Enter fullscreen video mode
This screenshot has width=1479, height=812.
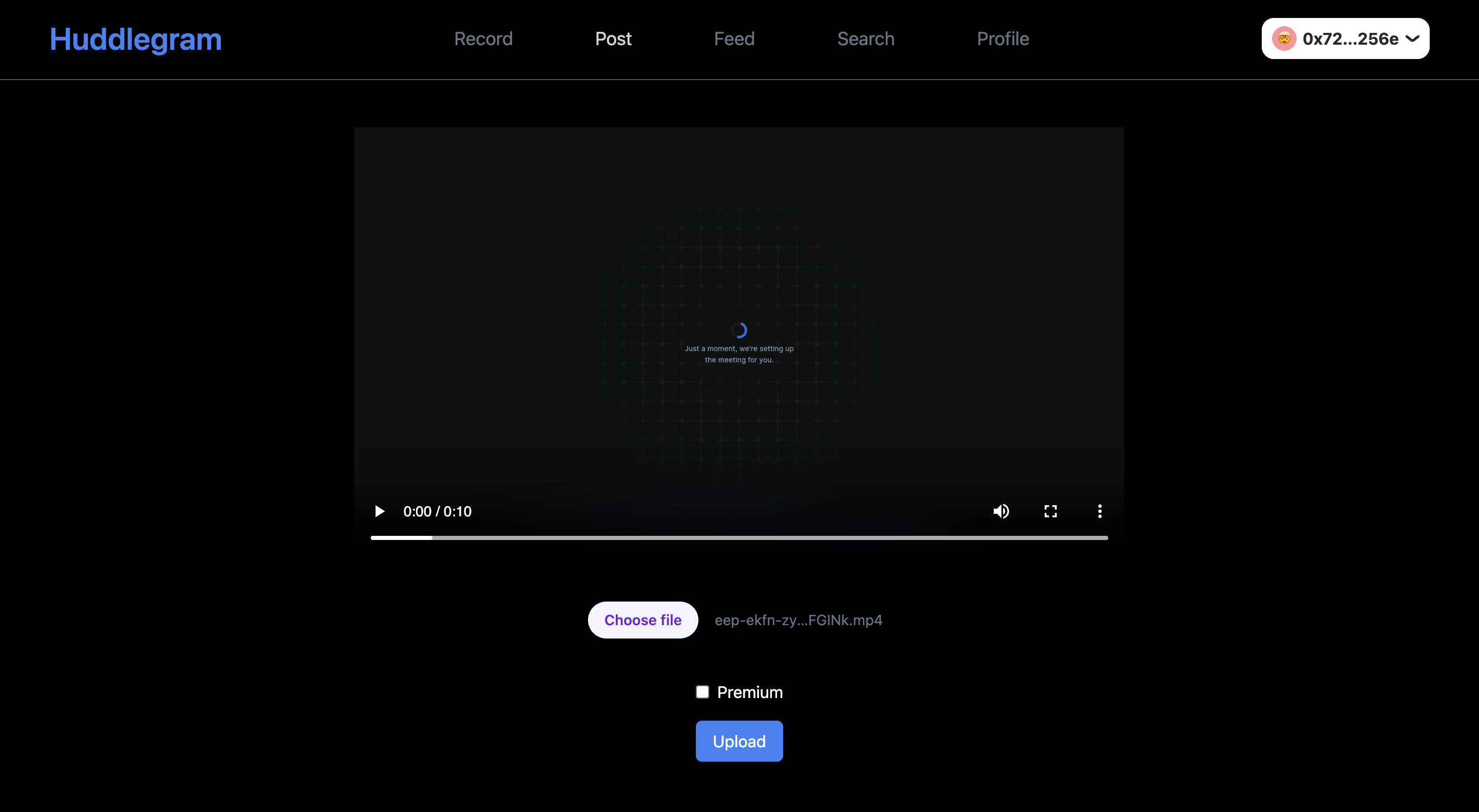[x=1050, y=511]
